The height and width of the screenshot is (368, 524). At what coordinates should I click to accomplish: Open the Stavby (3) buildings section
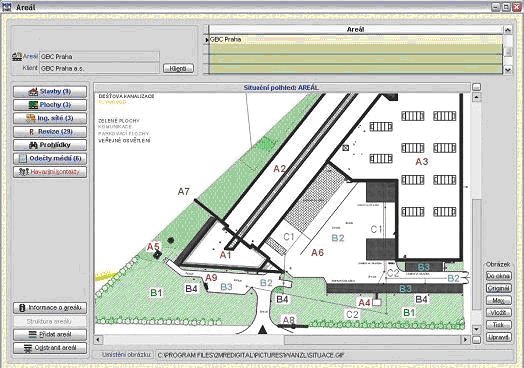50,92
